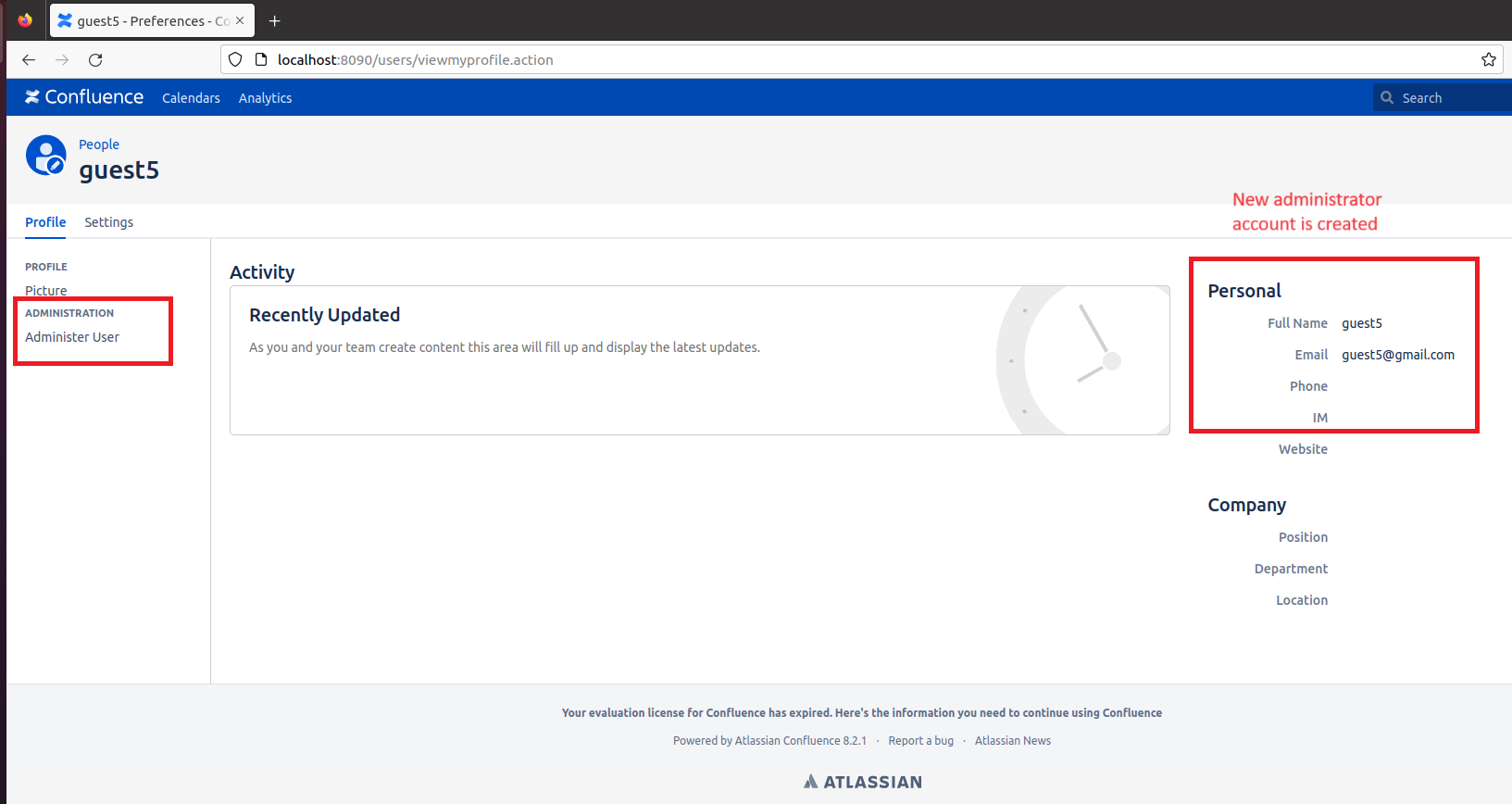
Task: Open the Calendars menu item
Action: tap(191, 98)
